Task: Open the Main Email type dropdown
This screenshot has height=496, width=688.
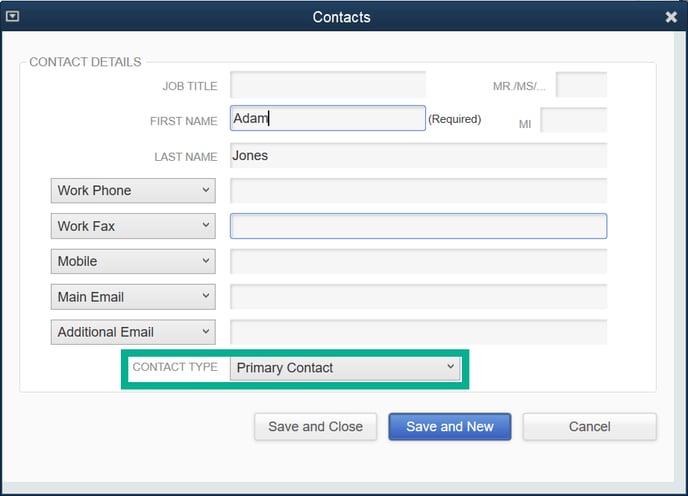Action: [133, 297]
